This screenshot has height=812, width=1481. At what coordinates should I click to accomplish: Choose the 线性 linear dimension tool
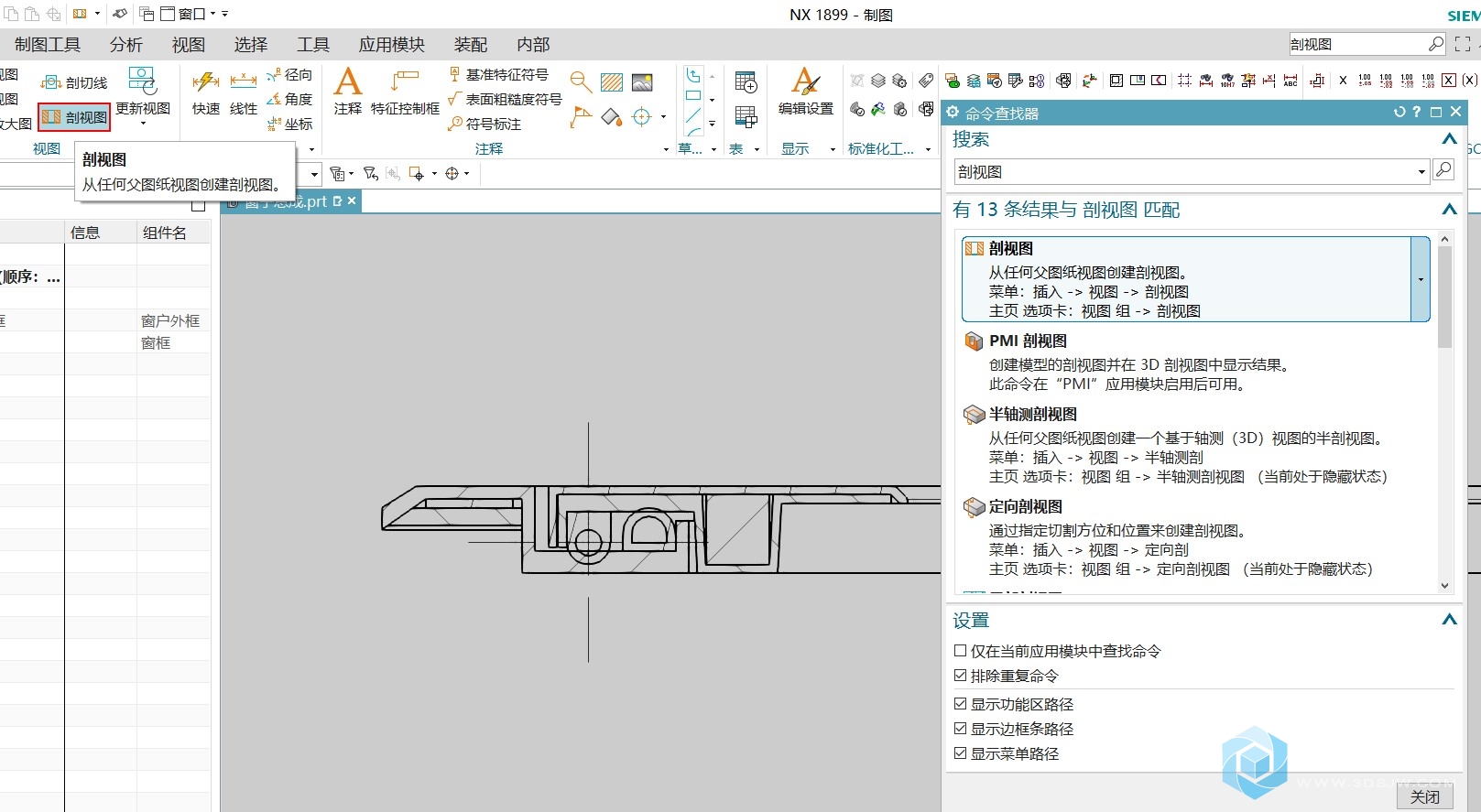(243, 92)
